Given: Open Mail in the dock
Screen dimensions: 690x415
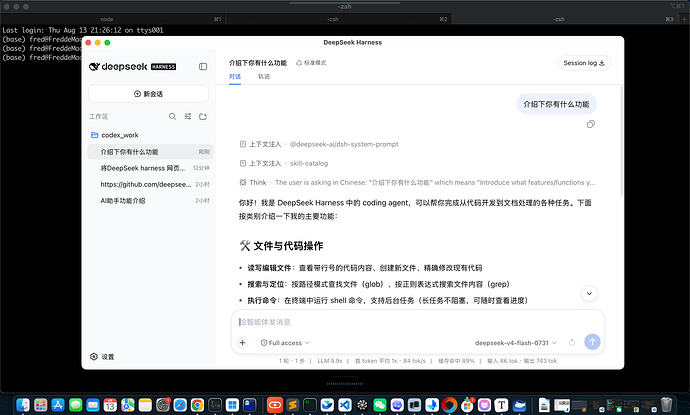Looking at the screenshot, I should click(x=93, y=404).
